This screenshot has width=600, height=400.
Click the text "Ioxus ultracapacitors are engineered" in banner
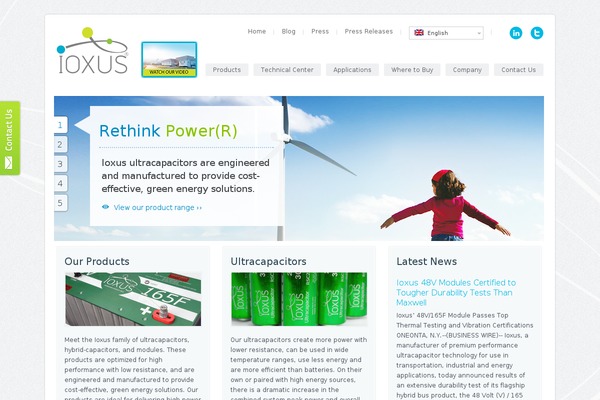[x=186, y=163]
